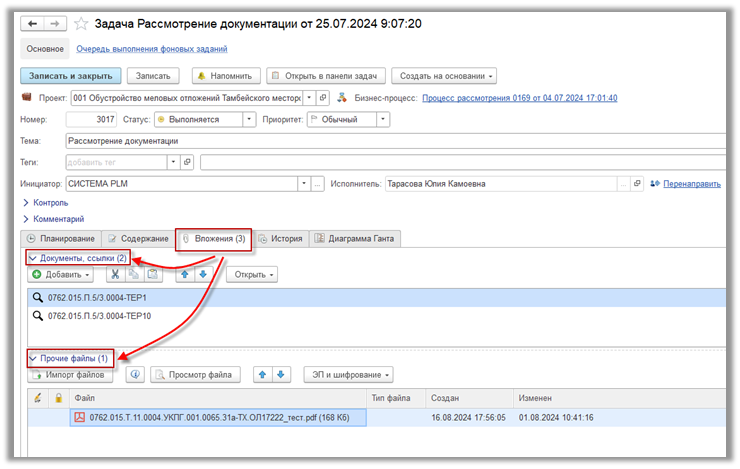Image resolution: width=740 pixels, height=469 pixels.
Task: Click the lock column header icon
Action: pos(59,398)
